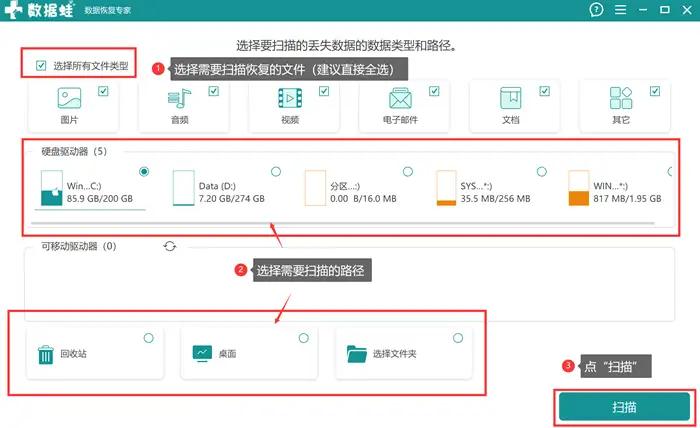Click the 0.00 B/16.0 MB text

click(363, 199)
